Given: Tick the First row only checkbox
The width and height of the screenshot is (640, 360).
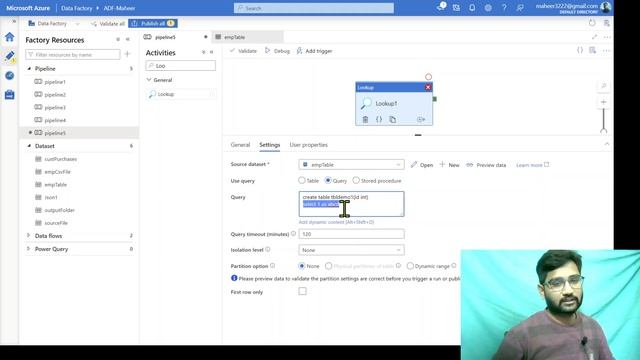Looking at the screenshot, I should click(302, 291).
